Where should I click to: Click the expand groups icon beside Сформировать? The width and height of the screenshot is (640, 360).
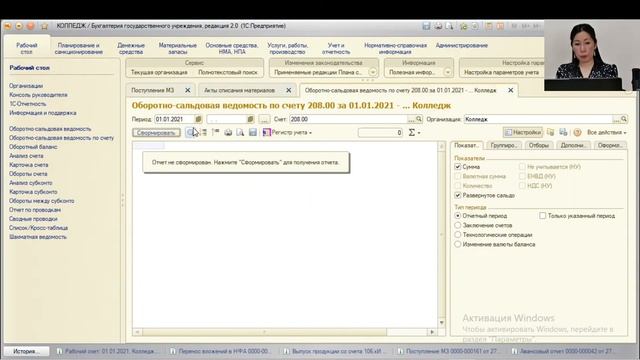(x=190, y=132)
